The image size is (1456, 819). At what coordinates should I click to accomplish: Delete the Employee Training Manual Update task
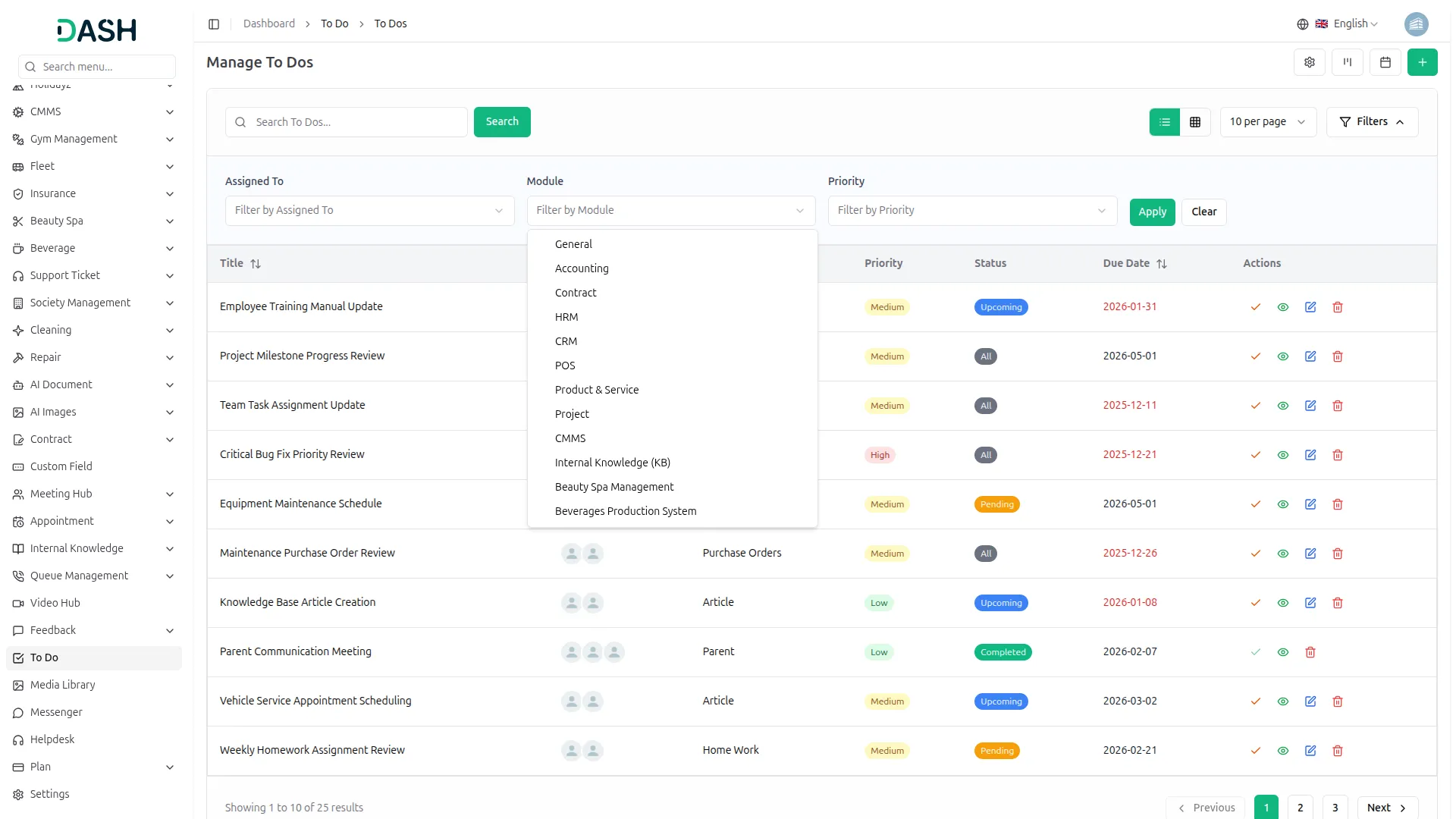(x=1337, y=307)
